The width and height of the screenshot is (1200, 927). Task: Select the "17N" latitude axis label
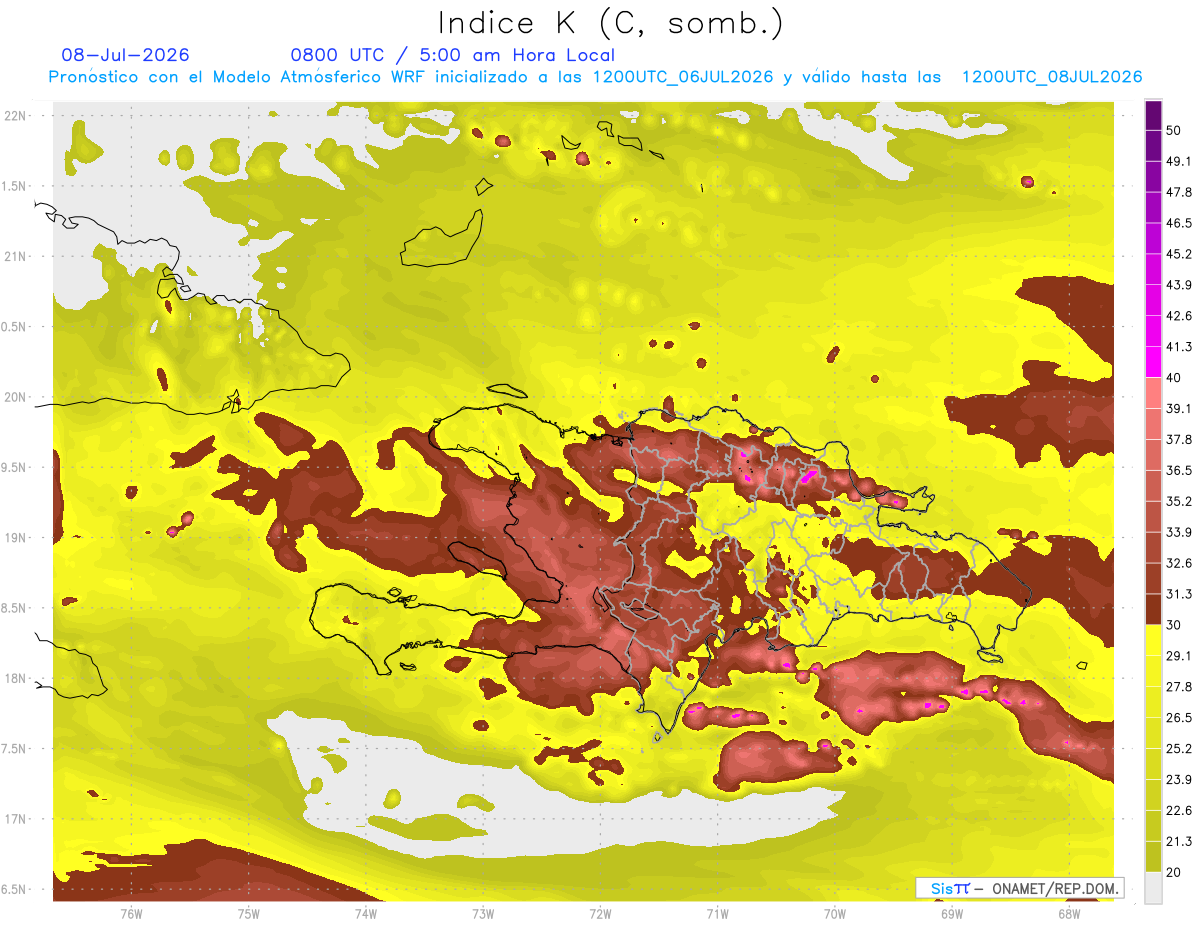[17, 819]
